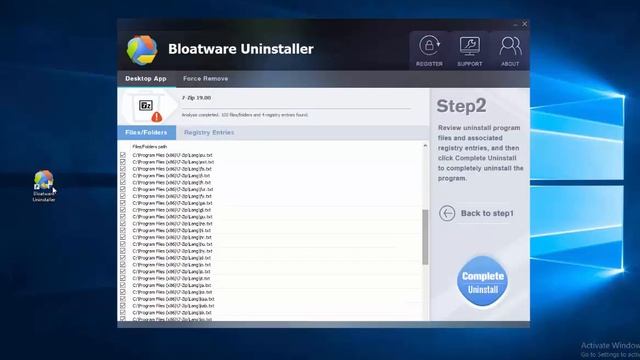Select the Lang\io.txt path row
This screenshot has width=640, height=360.
click(171, 264)
